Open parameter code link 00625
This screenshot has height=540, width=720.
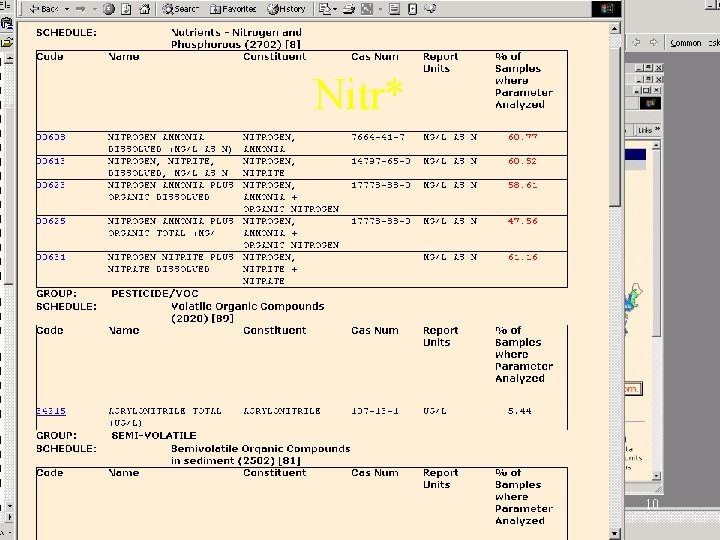tap(51, 221)
